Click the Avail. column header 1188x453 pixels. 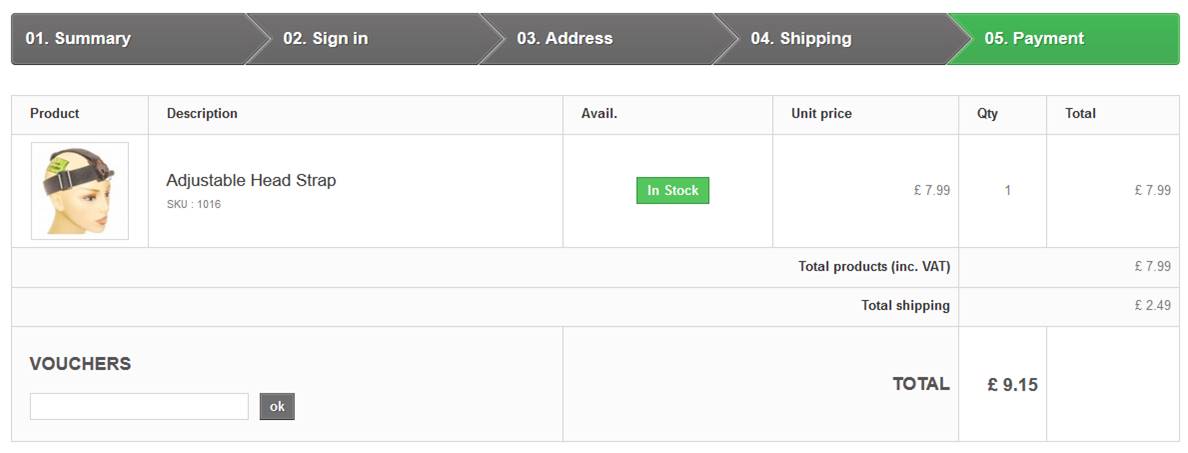tap(599, 114)
